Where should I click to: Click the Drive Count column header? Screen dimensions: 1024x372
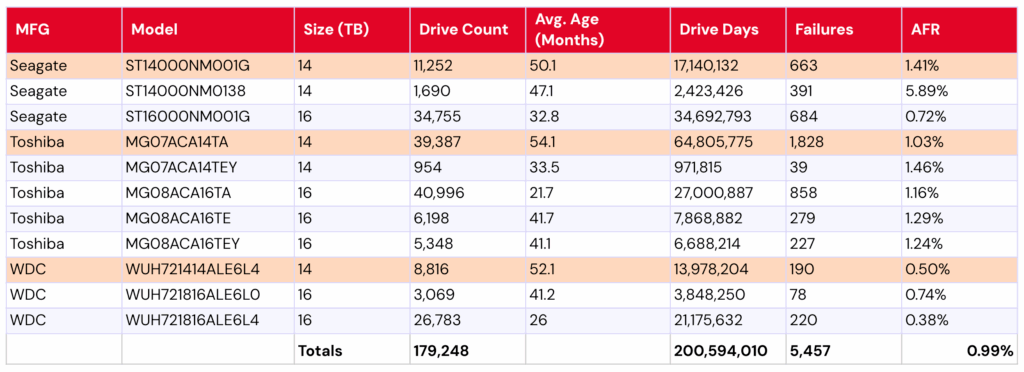click(x=468, y=30)
